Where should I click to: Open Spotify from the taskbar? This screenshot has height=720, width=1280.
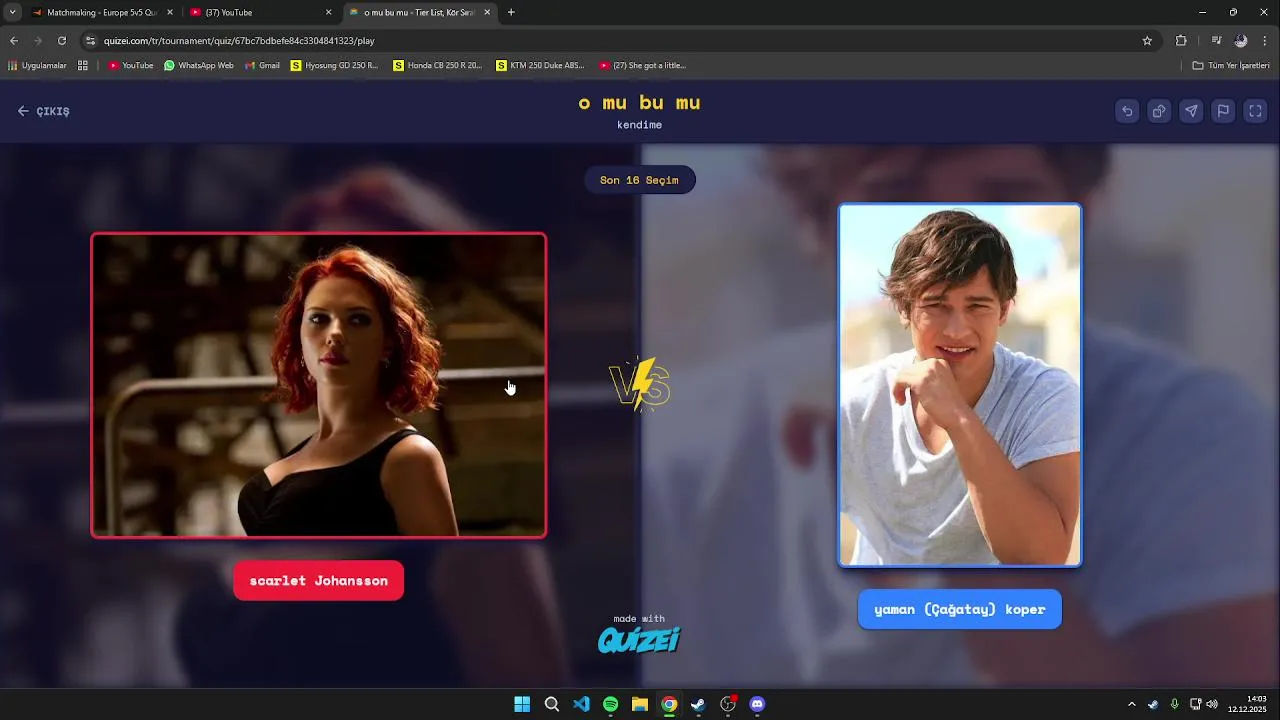click(610, 704)
